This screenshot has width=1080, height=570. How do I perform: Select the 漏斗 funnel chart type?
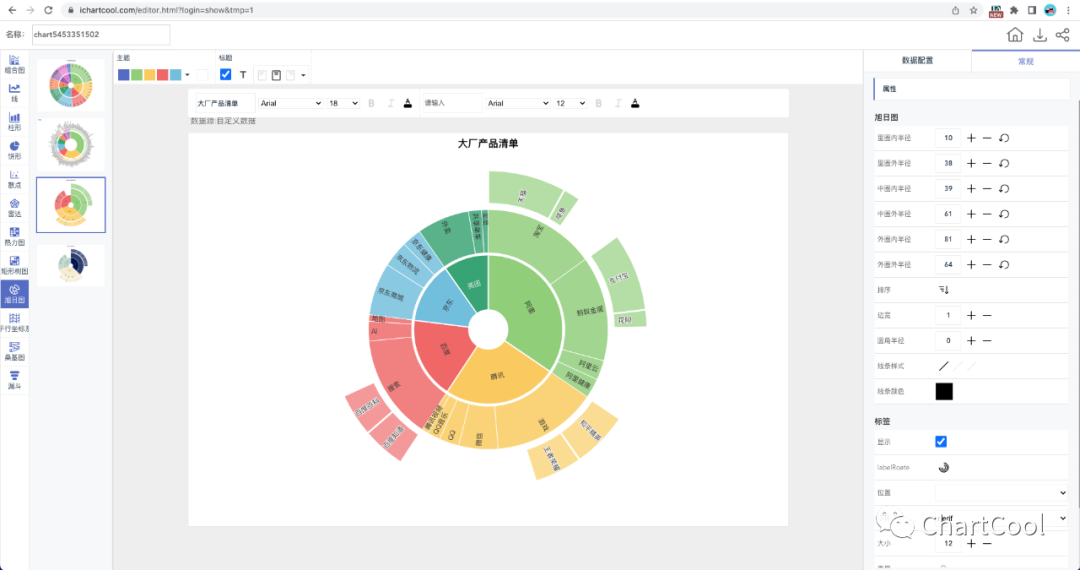14,379
